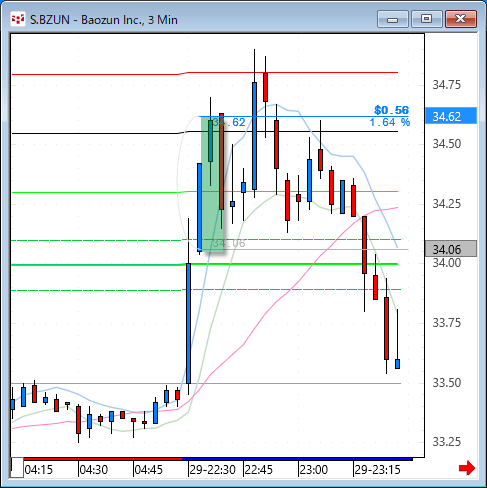
Task: Click the 34.62 blue price tag
Action: point(451,116)
